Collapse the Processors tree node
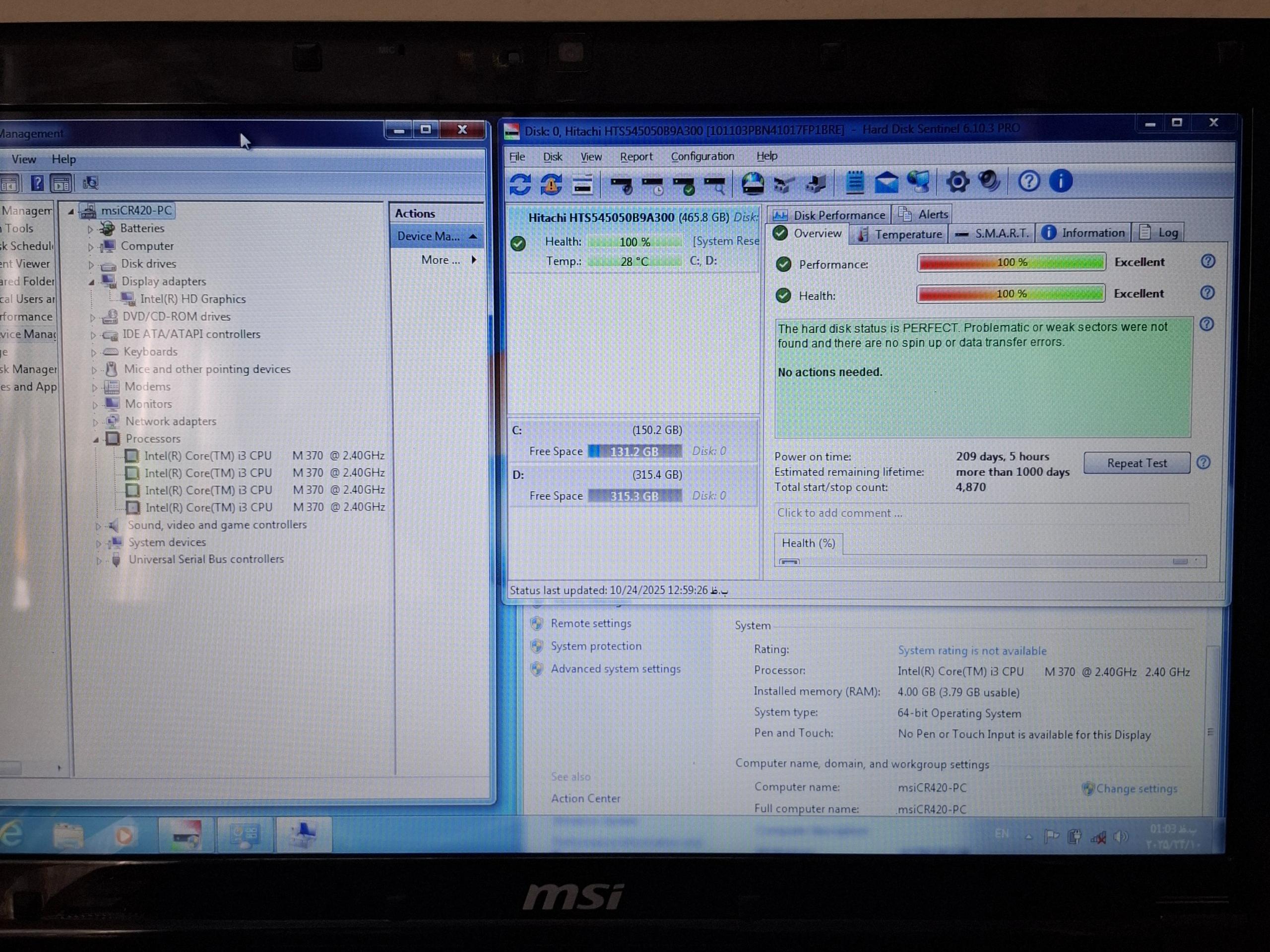This screenshot has height=952, width=1270. click(x=96, y=440)
